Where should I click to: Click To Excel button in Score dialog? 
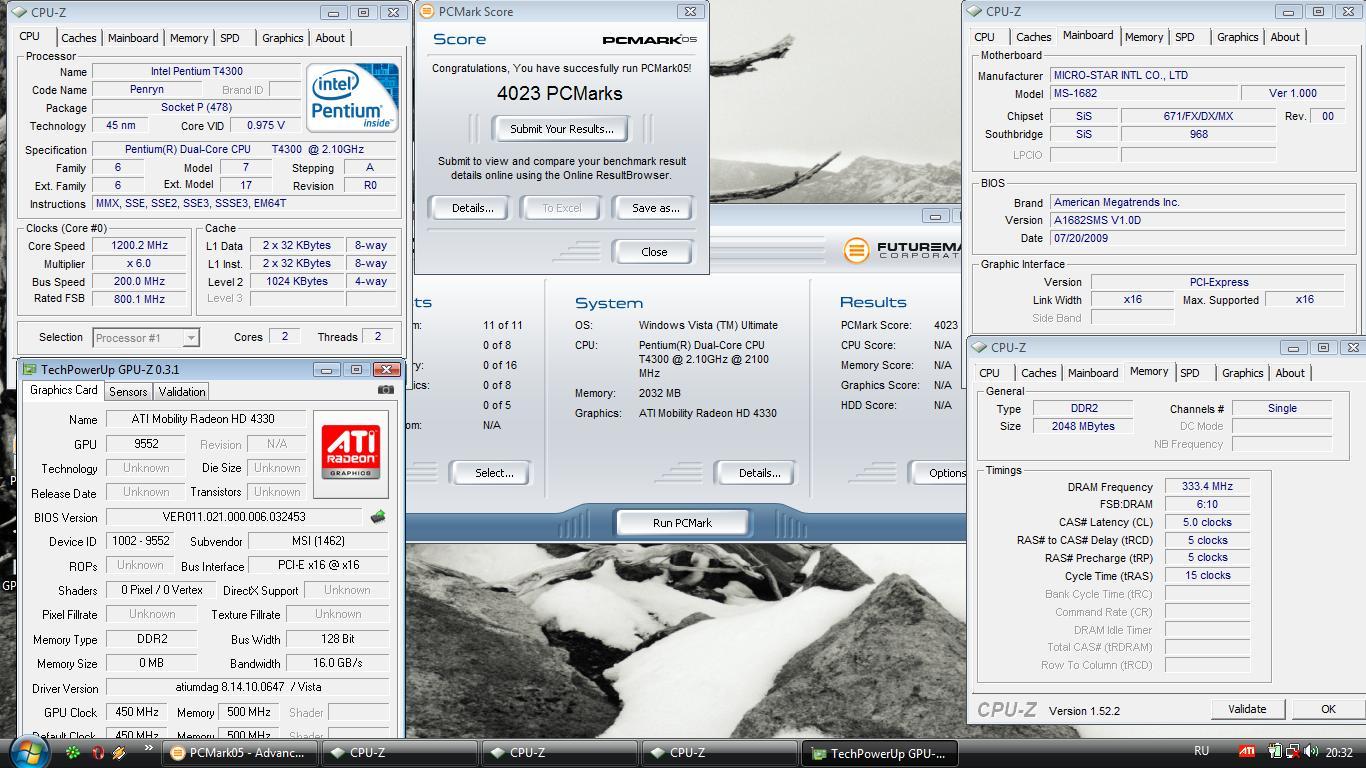click(x=562, y=208)
